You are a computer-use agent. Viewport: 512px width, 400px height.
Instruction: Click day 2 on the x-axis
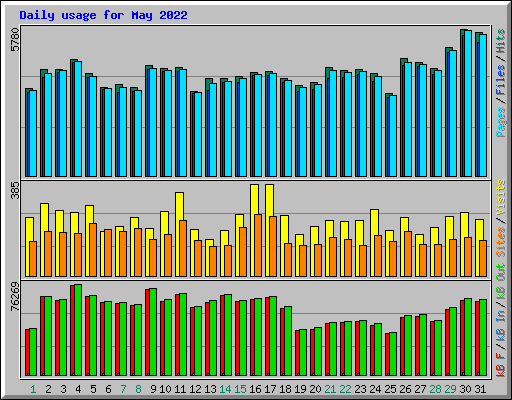(48, 389)
